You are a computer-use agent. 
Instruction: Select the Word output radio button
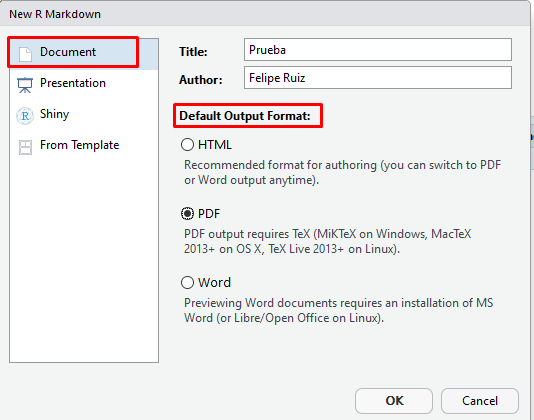pos(187,282)
